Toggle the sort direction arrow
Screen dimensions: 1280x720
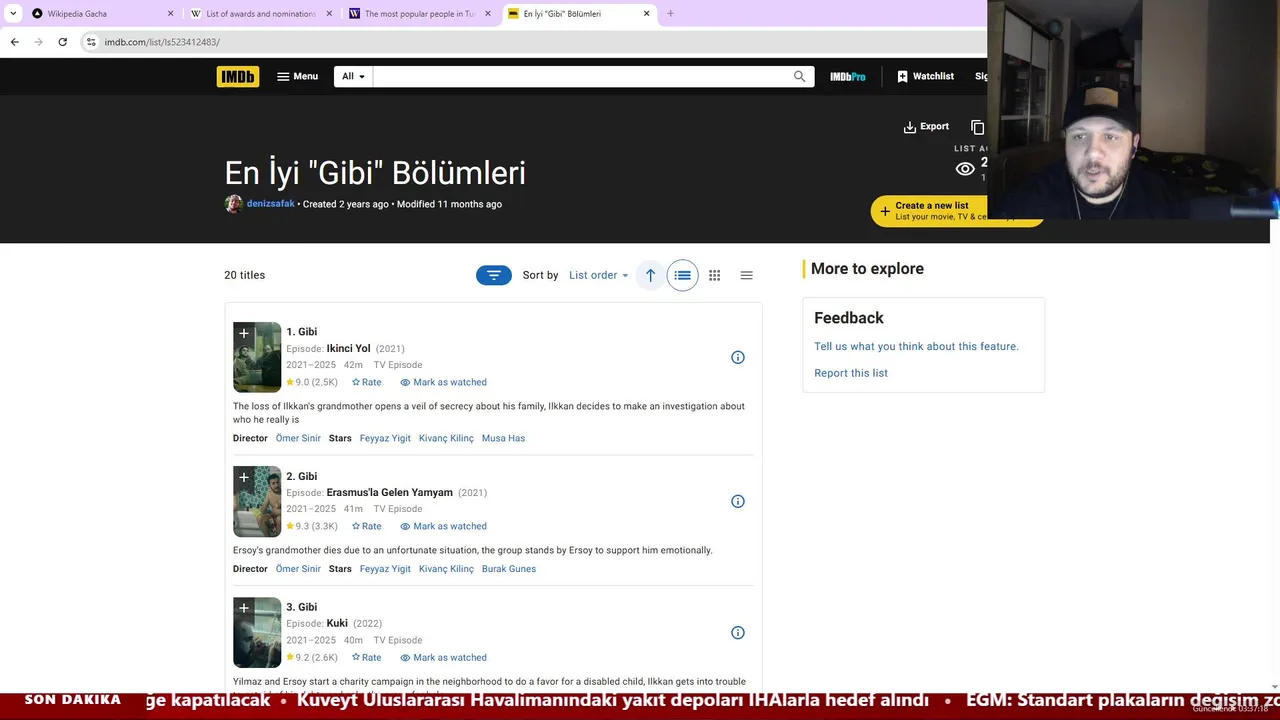pos(650,275)
